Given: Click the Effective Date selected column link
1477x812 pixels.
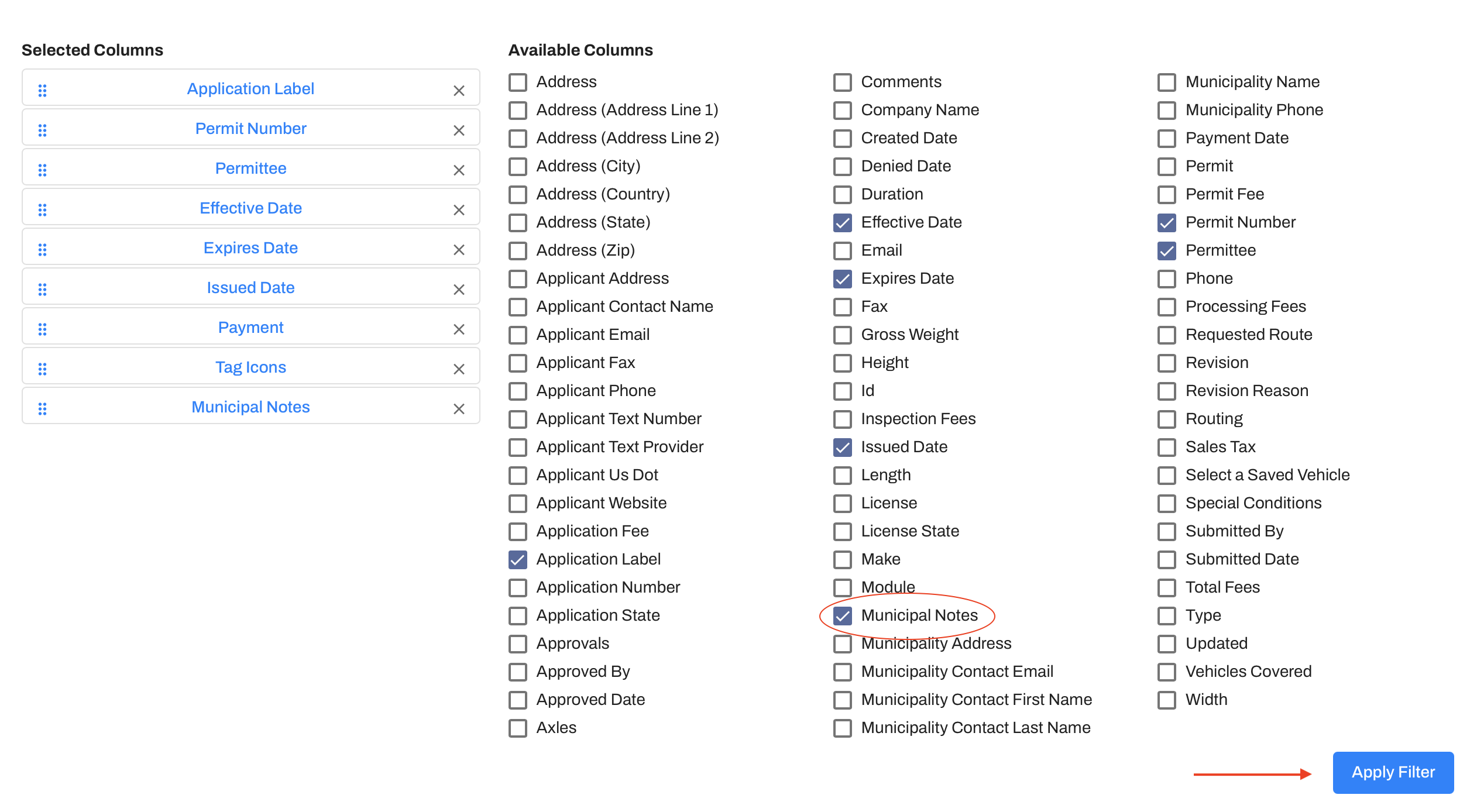Looking at the screenshot, I should (x=250, y=208).
